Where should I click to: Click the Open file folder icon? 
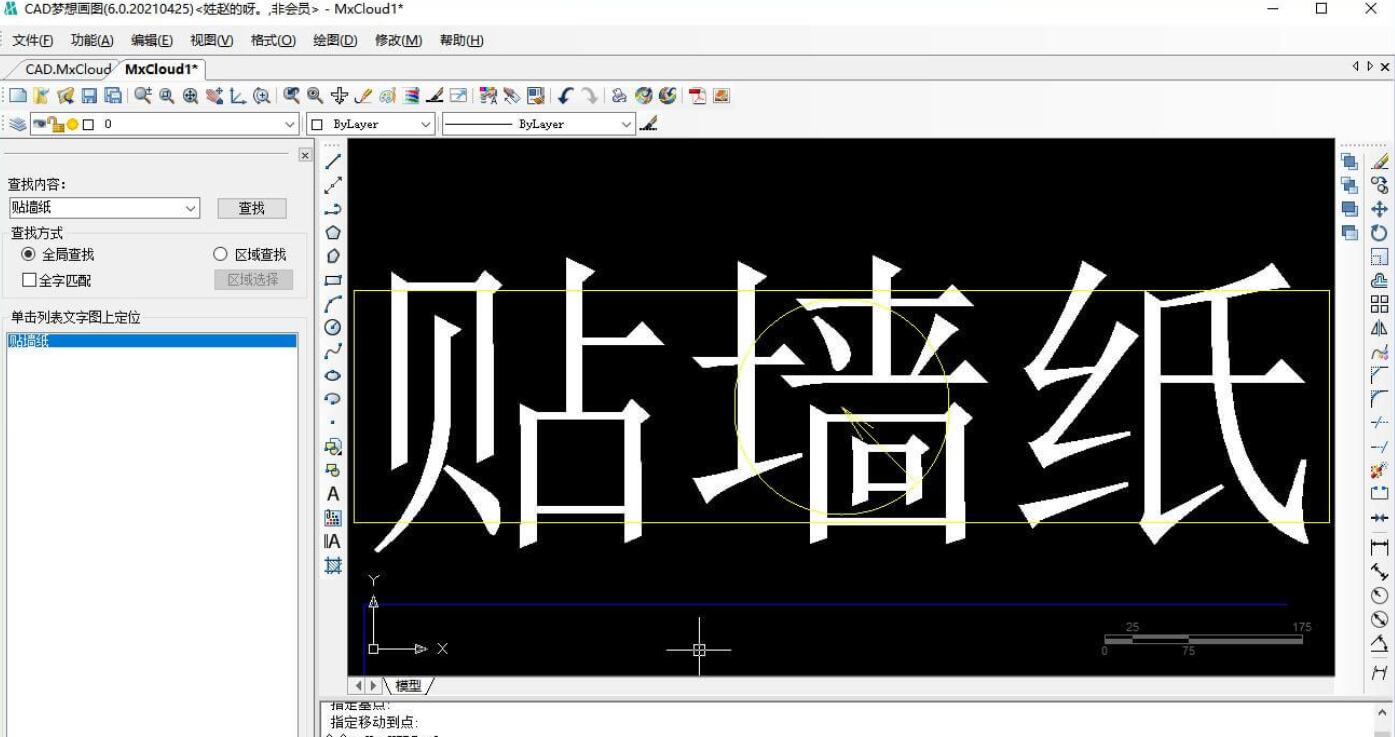(x=41, y=96)
